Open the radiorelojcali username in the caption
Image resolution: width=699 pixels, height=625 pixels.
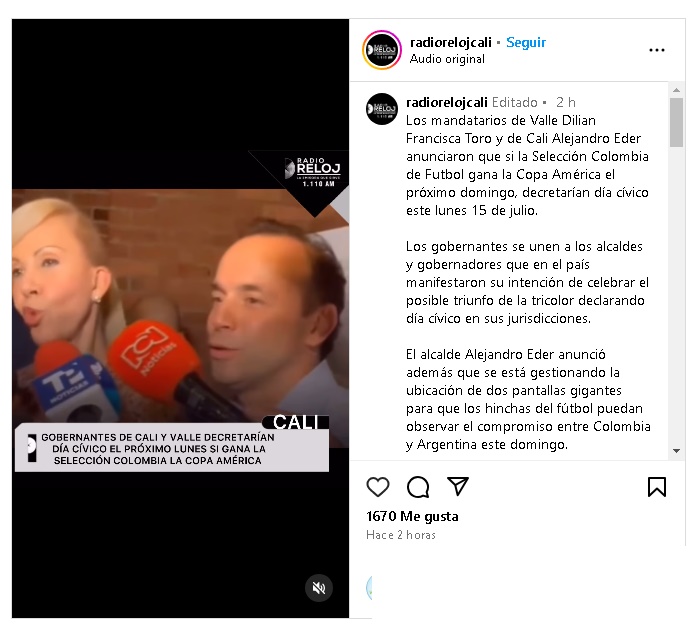point(446,102)
